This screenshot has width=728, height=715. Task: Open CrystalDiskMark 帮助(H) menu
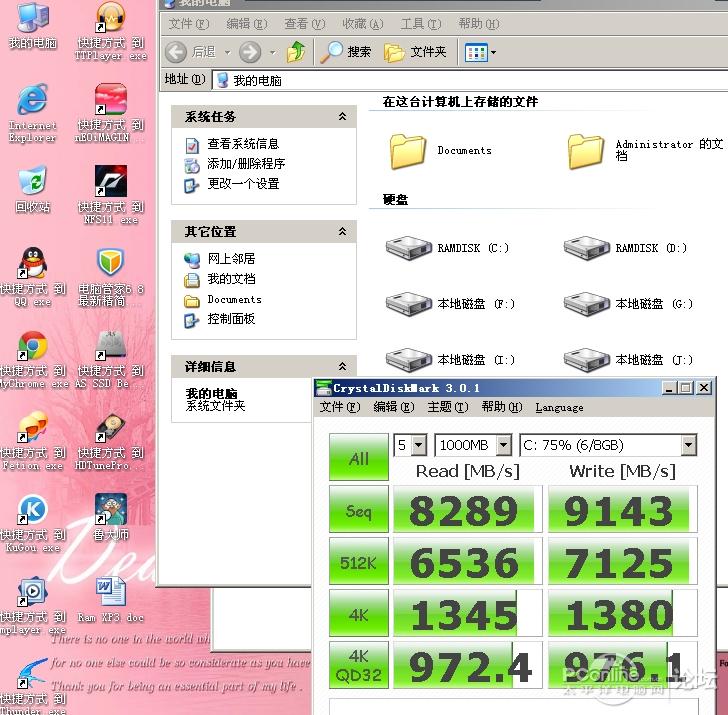[501, 407]
